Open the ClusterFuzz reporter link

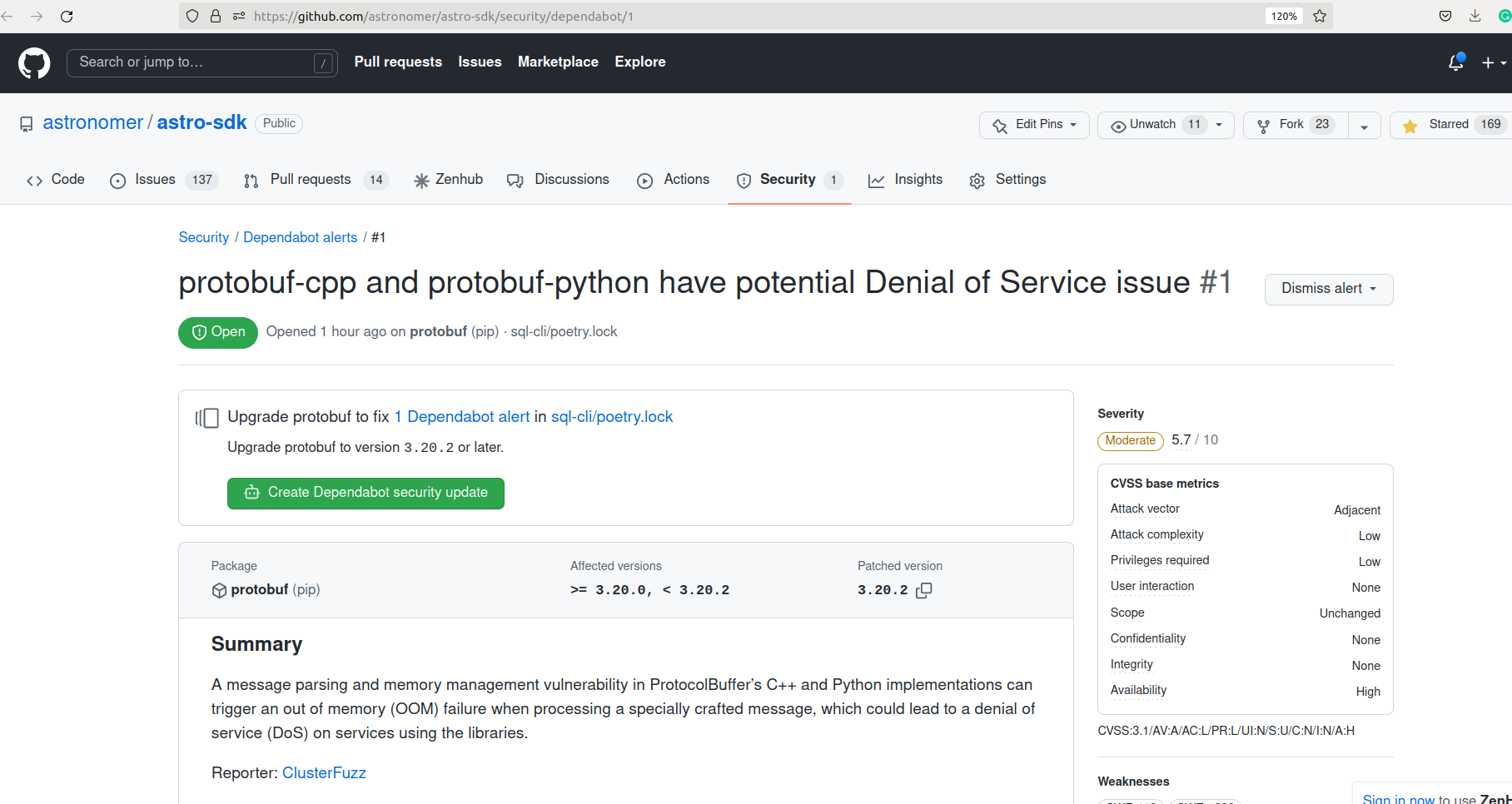(x=324, y=773)
